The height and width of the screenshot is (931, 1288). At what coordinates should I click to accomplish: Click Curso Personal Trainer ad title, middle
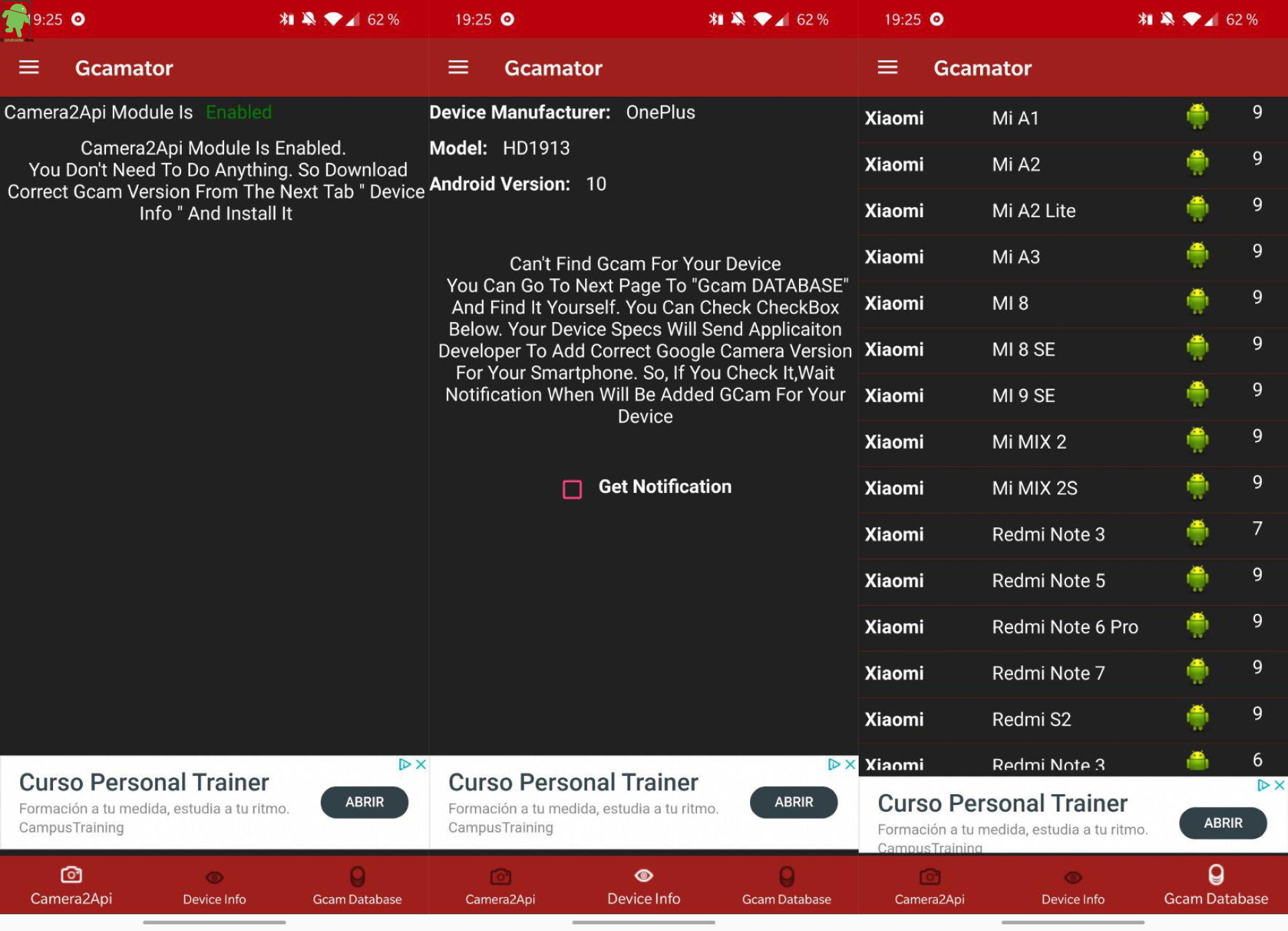coord(573,783)
